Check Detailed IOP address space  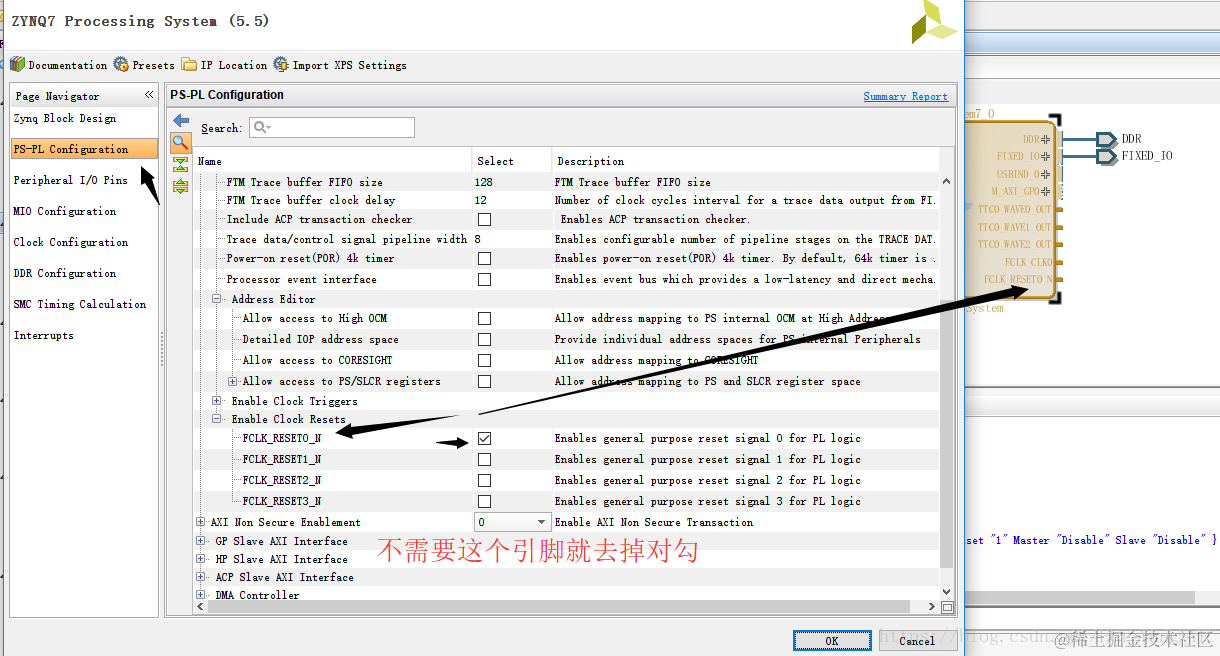click(x=484, y=340)
